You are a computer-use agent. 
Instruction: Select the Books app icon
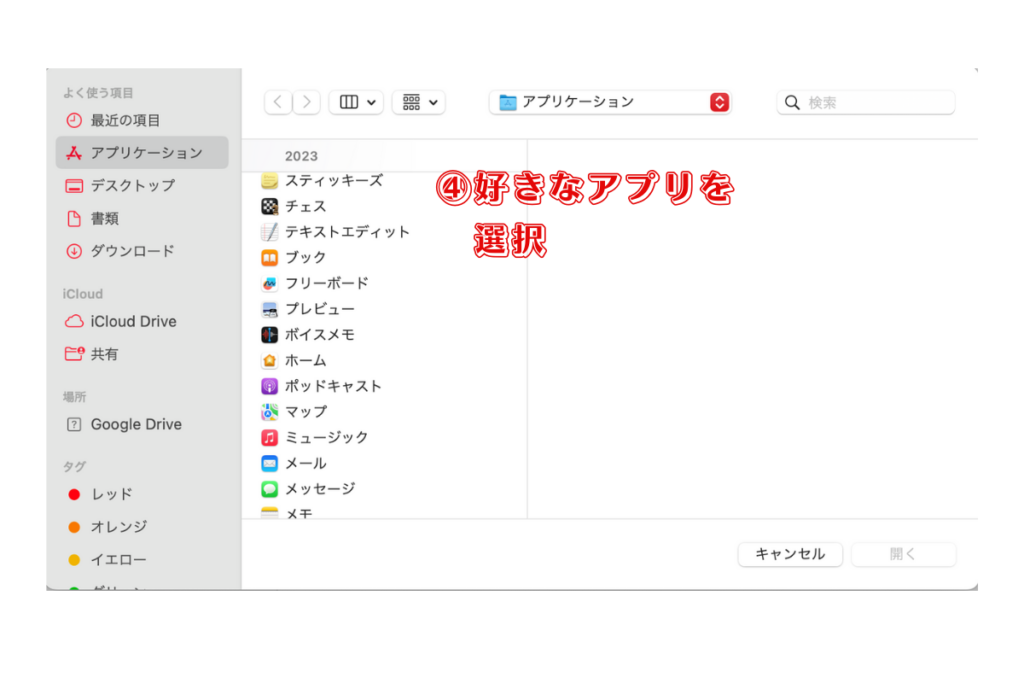point(269,258)
